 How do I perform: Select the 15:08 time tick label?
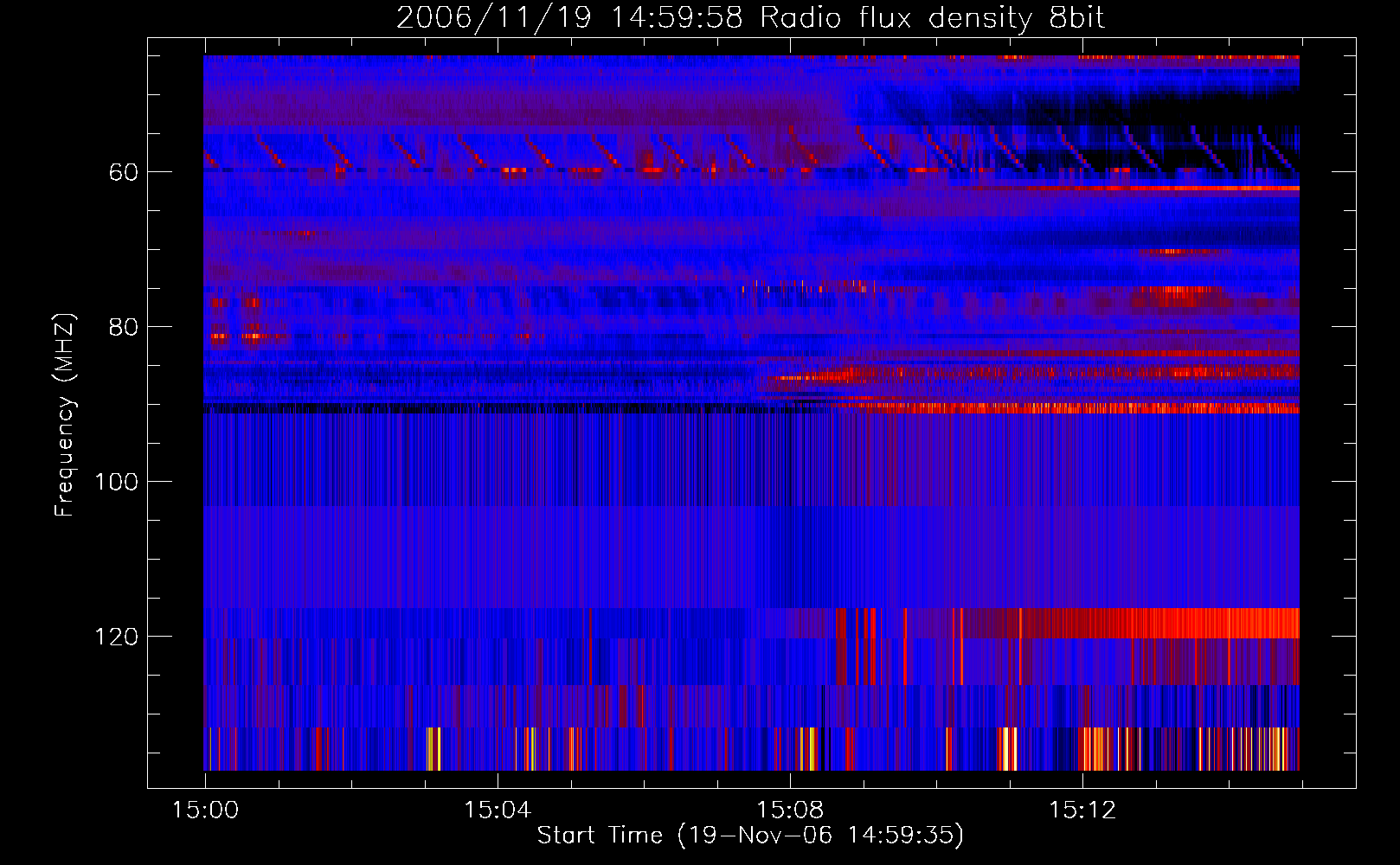pos(790,810)
